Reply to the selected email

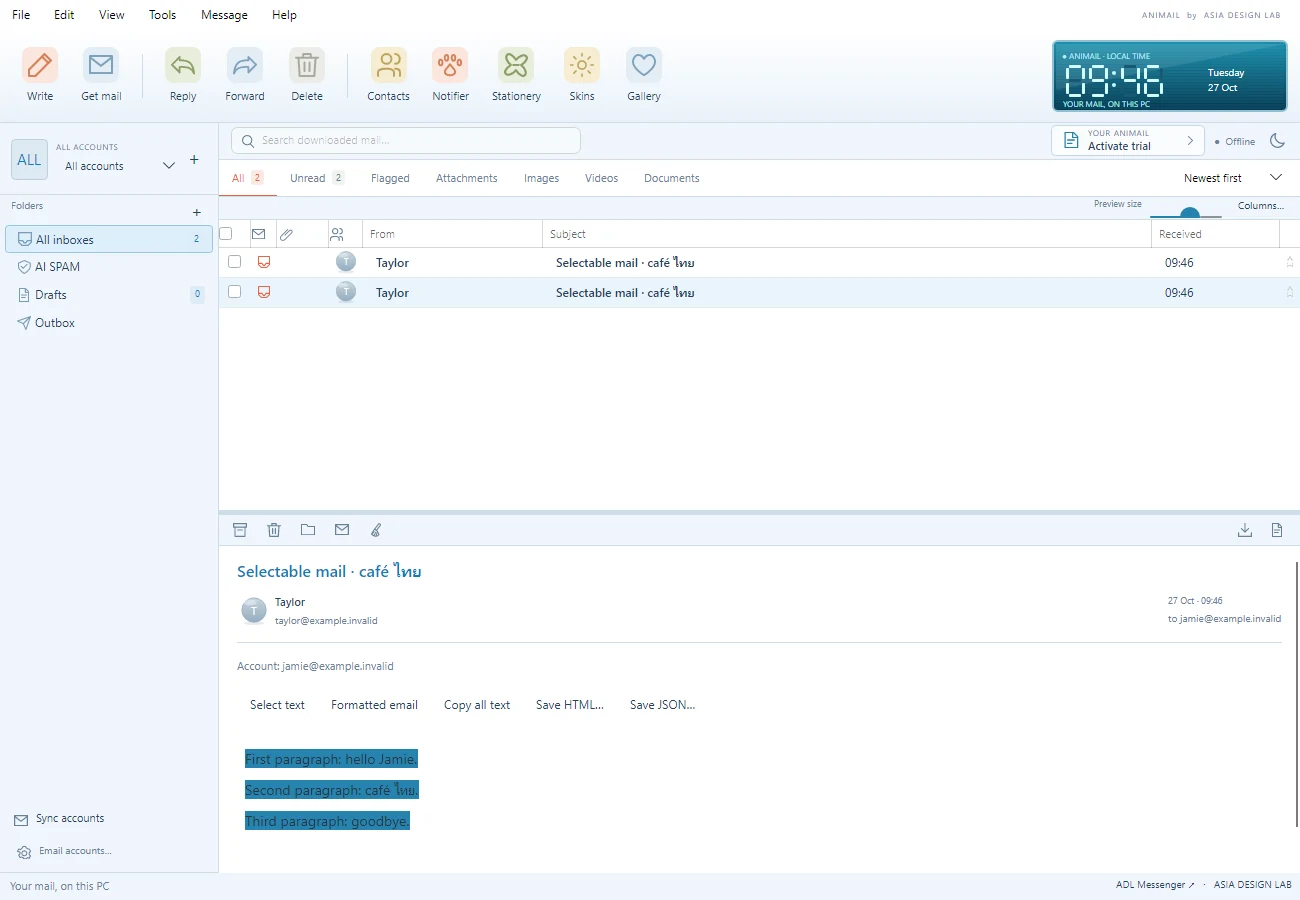pos(183,75)
